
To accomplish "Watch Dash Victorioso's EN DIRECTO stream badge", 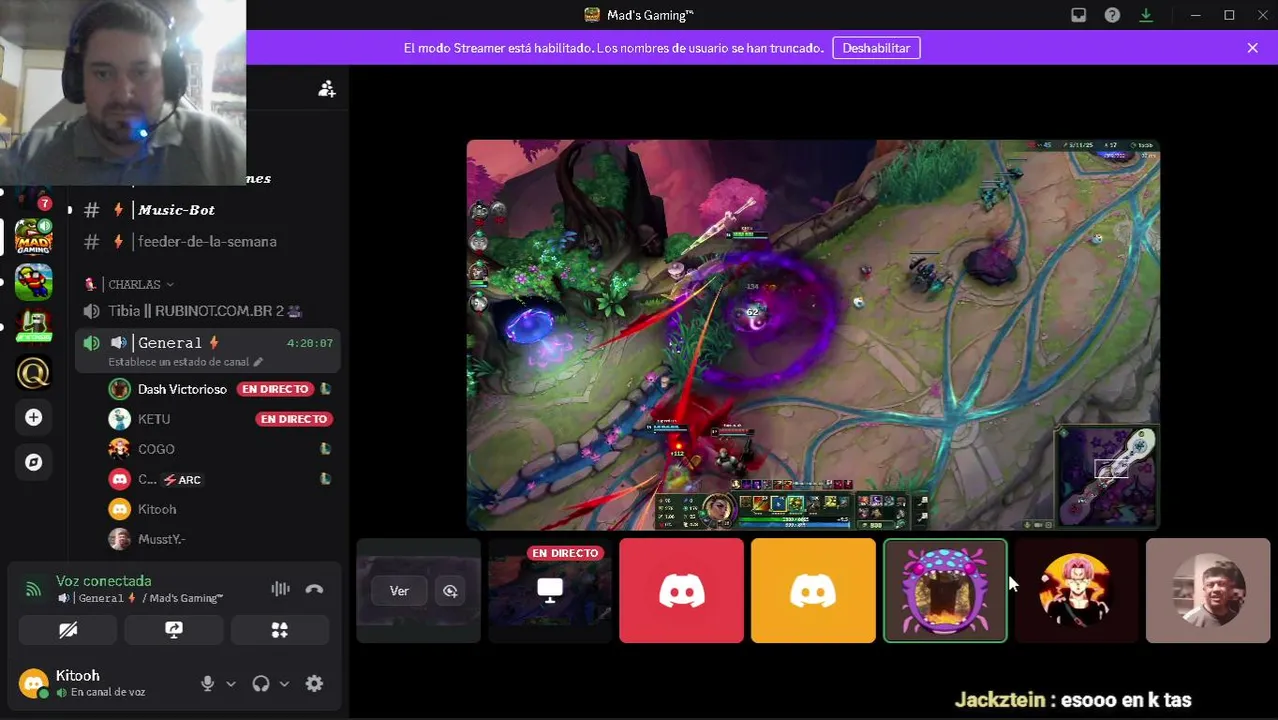I will coord(275,389).
